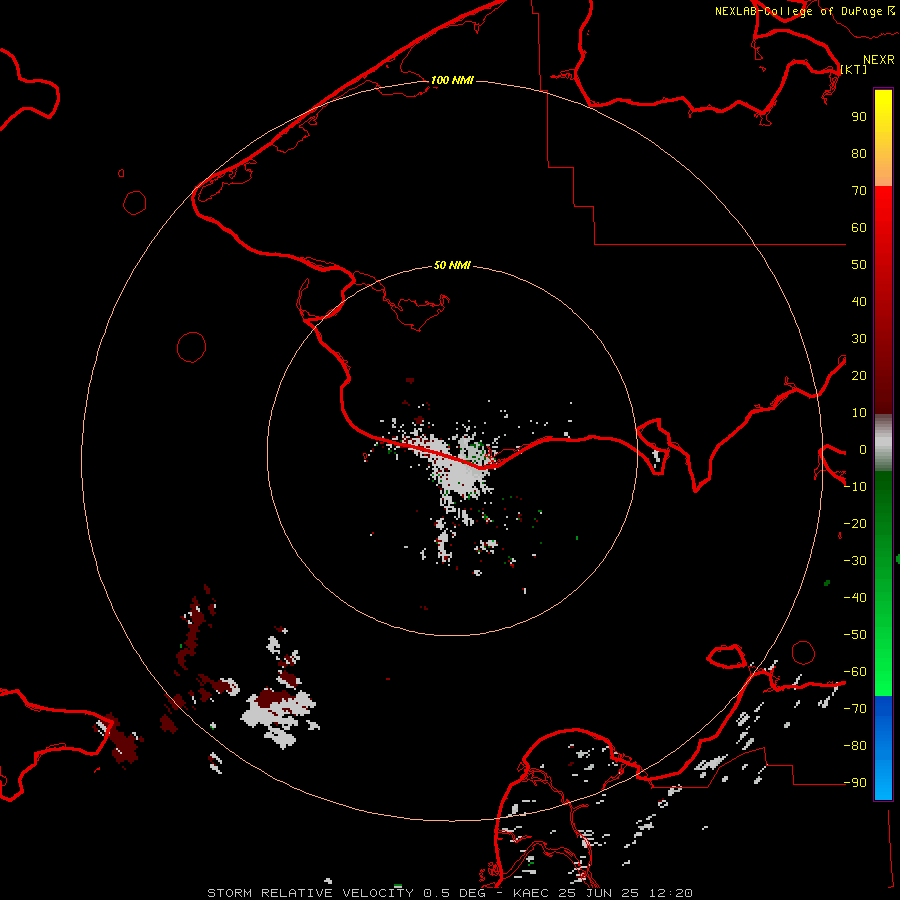The image size is (900, 900).
Task: Click the 50 value on the velocity scale
Action: click(x=859, y=265)
